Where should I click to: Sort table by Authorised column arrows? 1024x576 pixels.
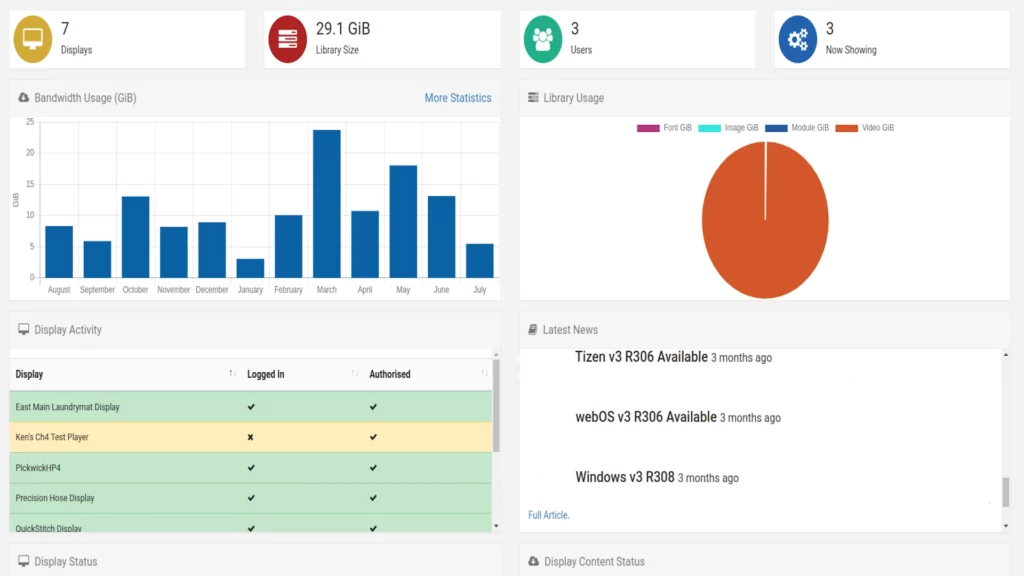coord(484,374)
